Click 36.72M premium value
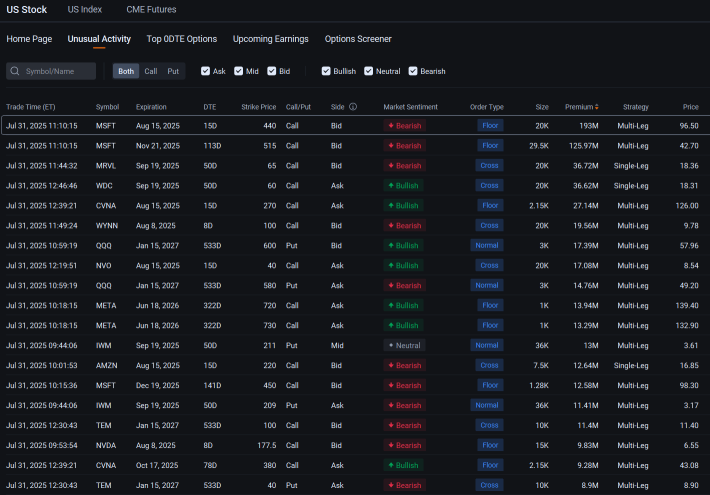 click(x=585, y=166)
